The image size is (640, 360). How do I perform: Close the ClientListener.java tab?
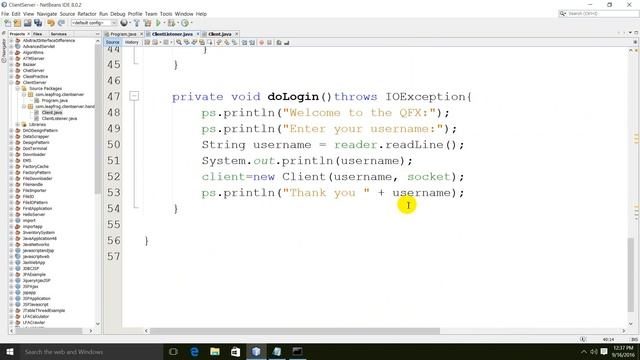pos(198,34)
